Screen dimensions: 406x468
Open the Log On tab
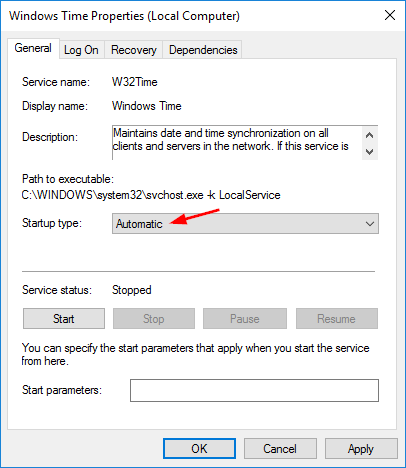81,50
